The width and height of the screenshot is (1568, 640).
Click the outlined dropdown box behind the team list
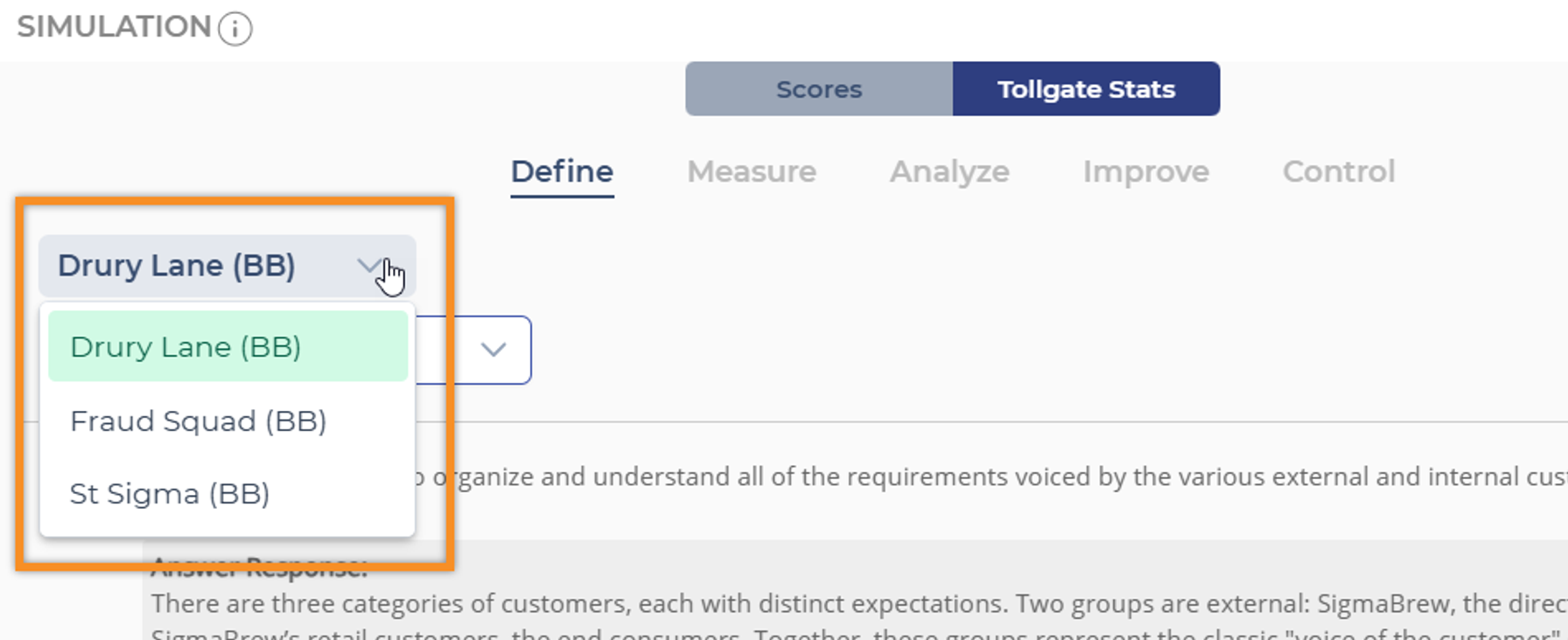pyautogui.click(x=472, y=350)
